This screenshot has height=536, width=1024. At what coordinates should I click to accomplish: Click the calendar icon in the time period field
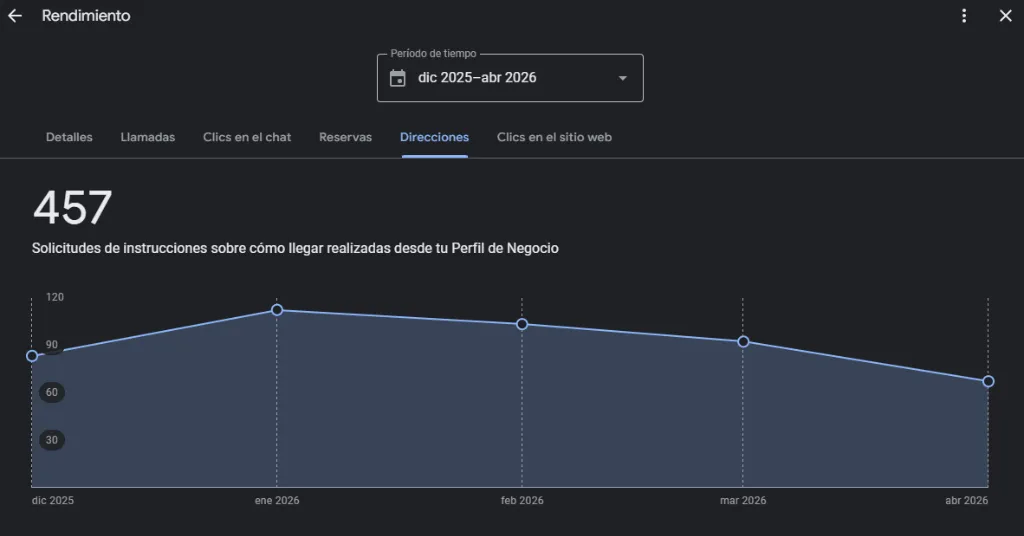[398, 78]
